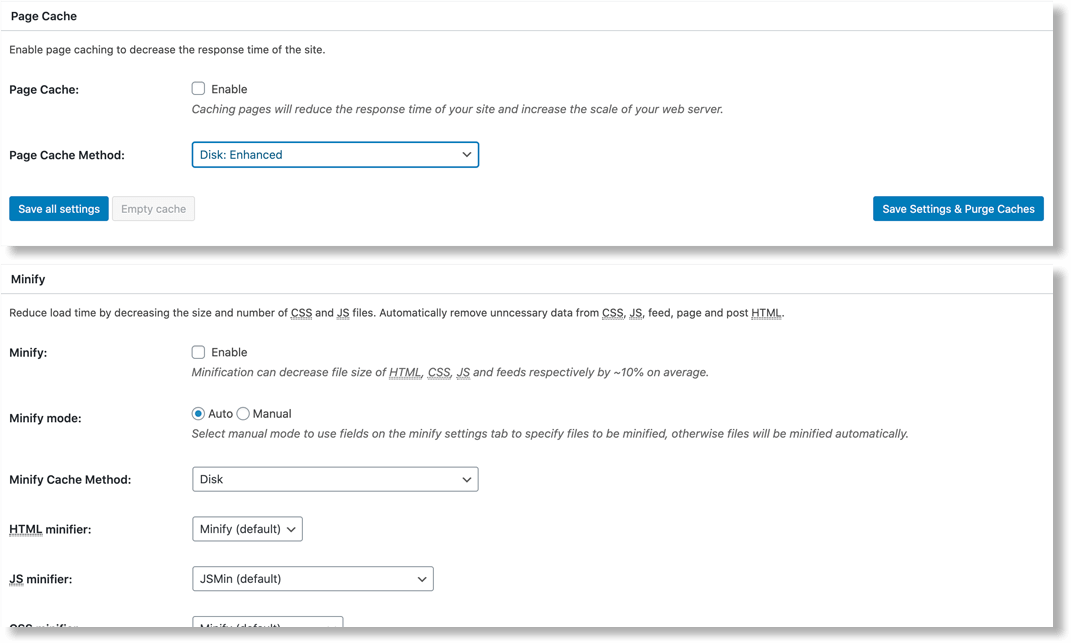Click the HTML abbreviation in Minify description
This screenshot has height=643, width=1071.
pyautogui.click(x=765, y=312)
